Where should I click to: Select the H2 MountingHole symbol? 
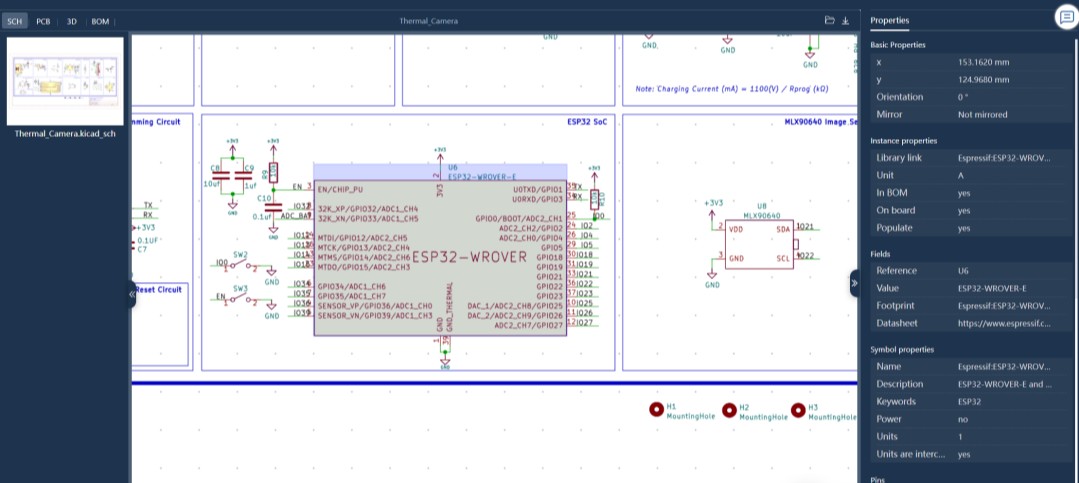(728, 410)
